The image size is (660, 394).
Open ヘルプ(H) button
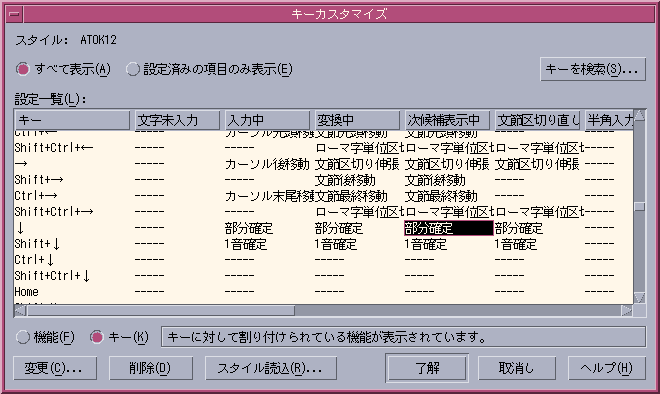click(607, 368)
